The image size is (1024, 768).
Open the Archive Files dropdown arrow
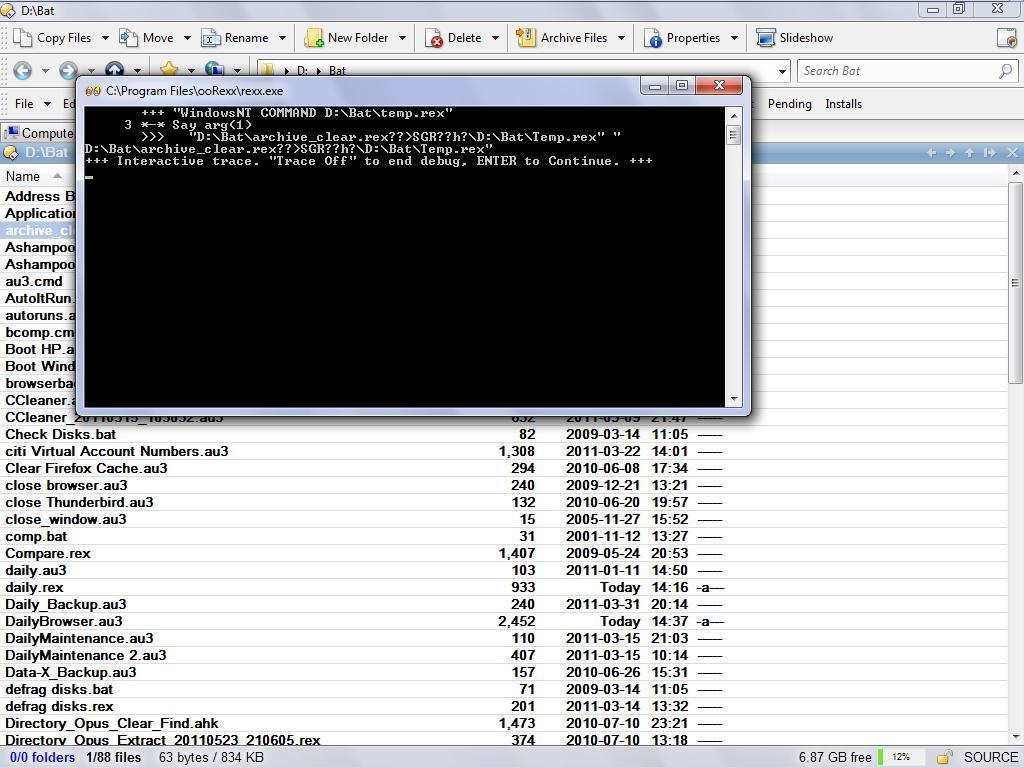click(621, 38)
